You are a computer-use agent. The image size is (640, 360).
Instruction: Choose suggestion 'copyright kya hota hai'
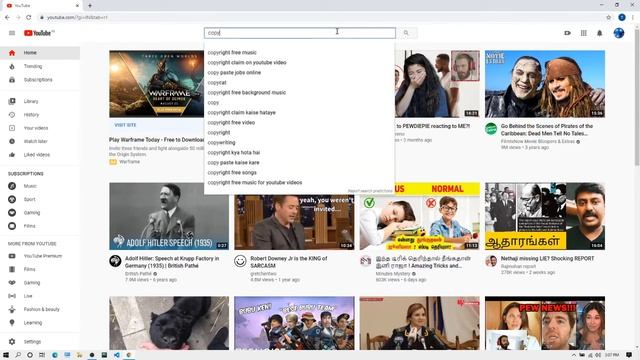point(299,153)
